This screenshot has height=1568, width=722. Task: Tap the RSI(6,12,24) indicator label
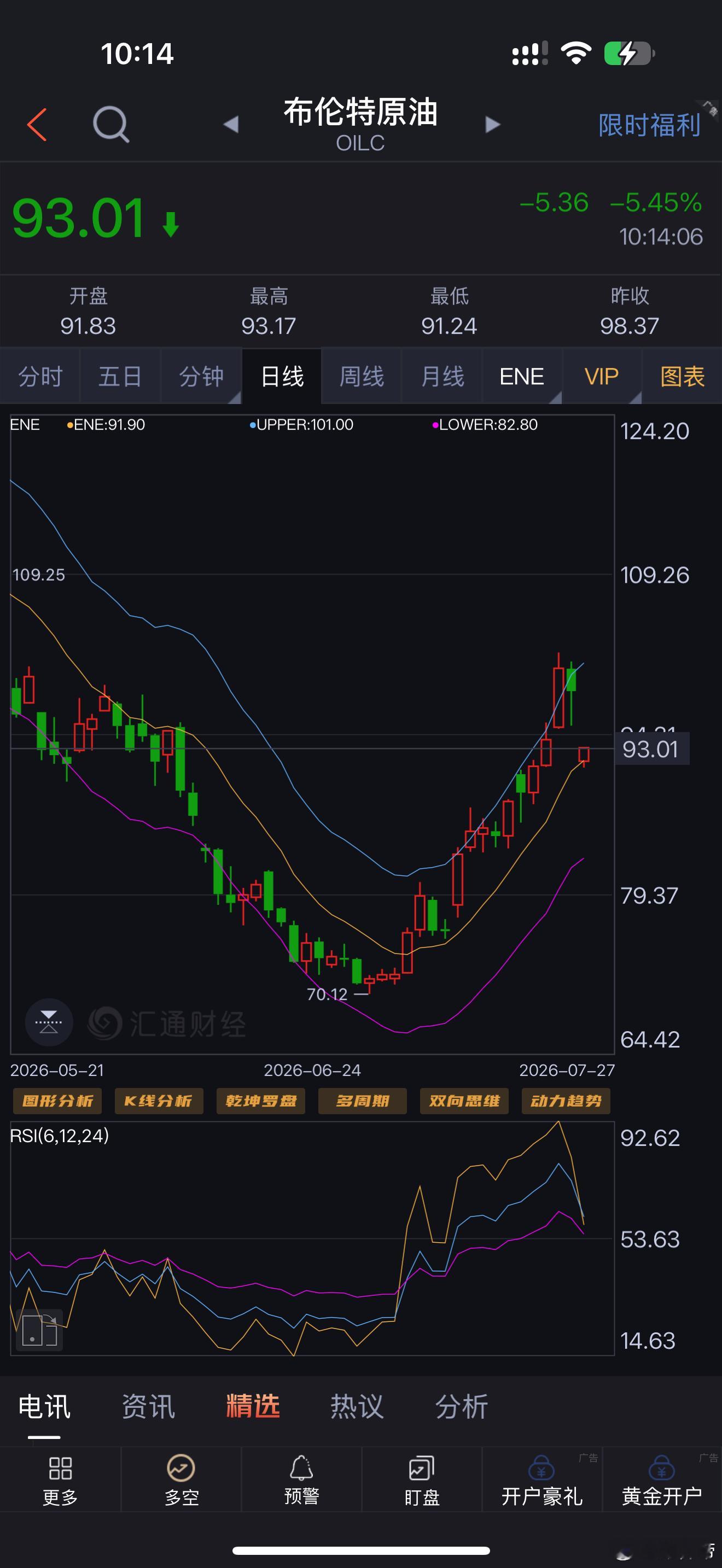click(x=60, y=1136)
